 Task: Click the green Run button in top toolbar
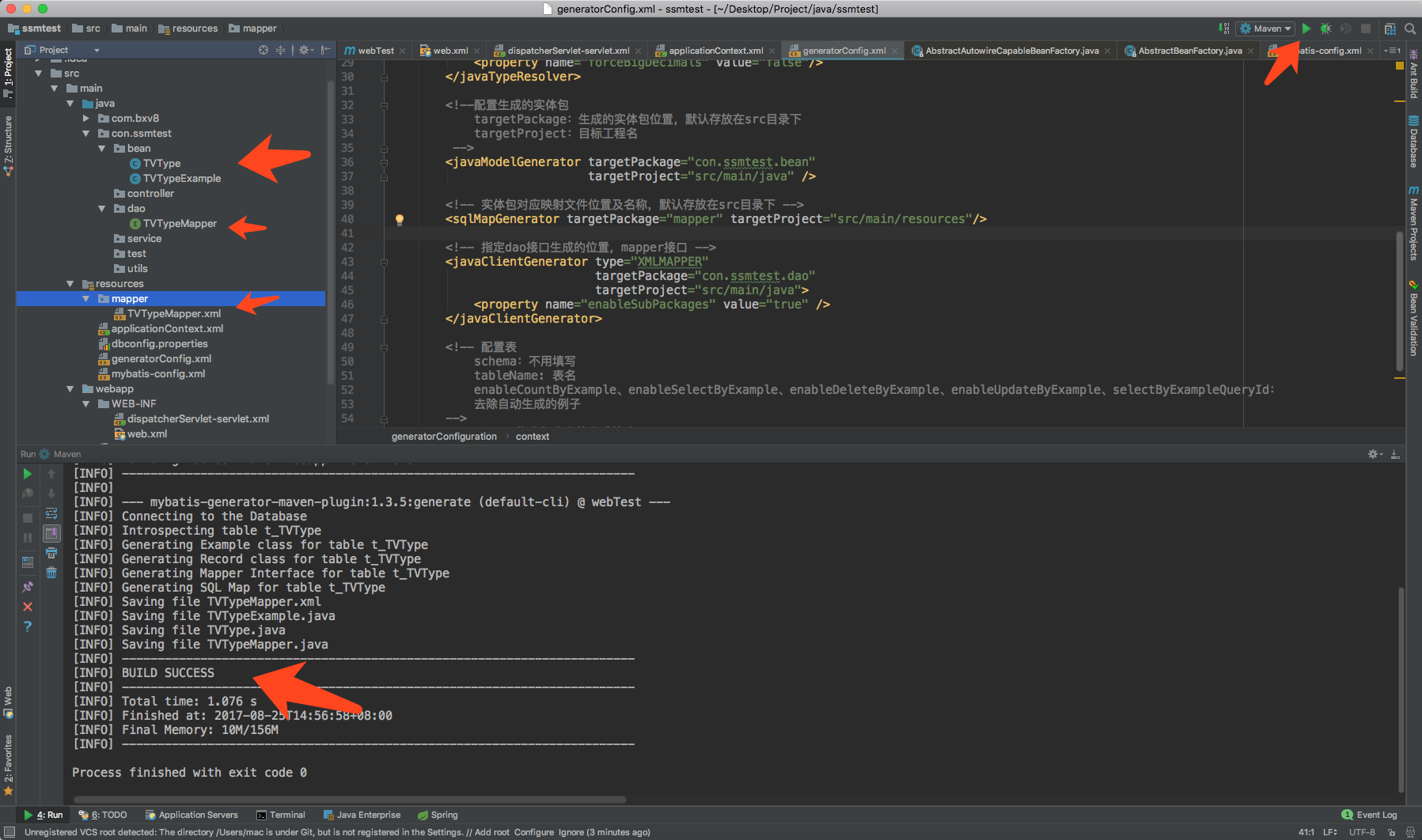click(1306, 28)
